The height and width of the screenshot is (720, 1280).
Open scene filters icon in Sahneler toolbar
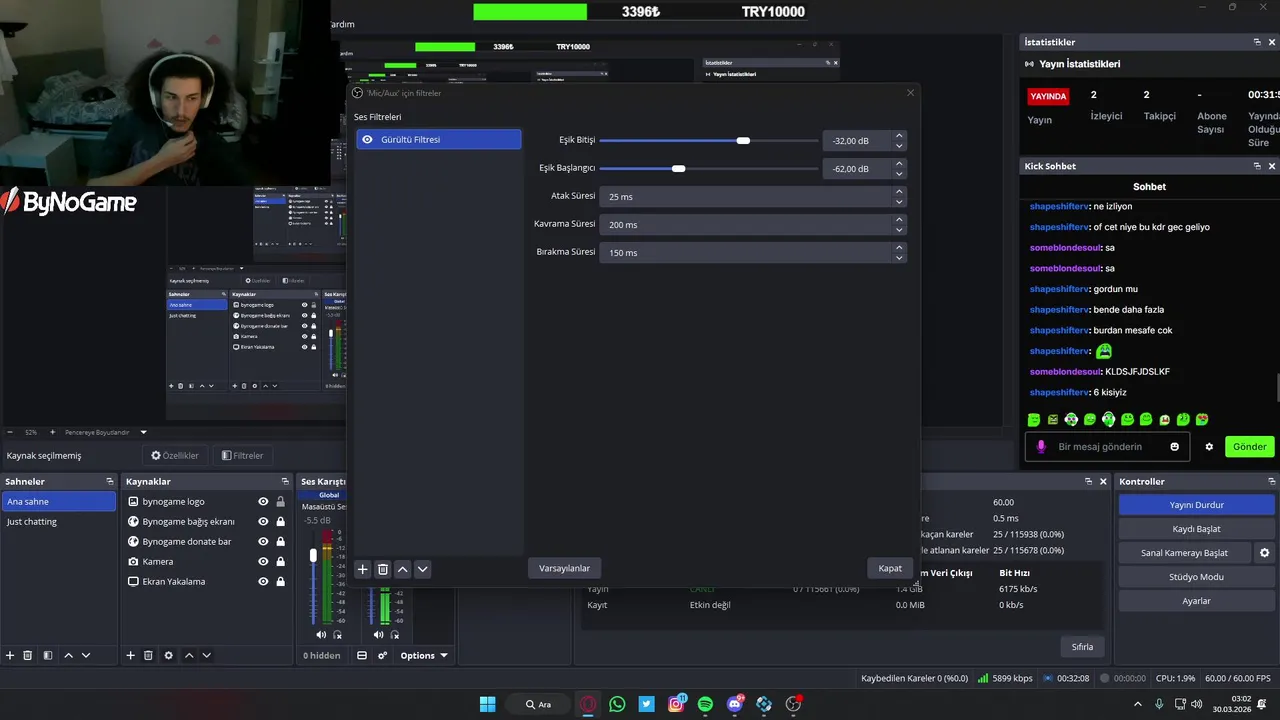(x=47, y=656)
